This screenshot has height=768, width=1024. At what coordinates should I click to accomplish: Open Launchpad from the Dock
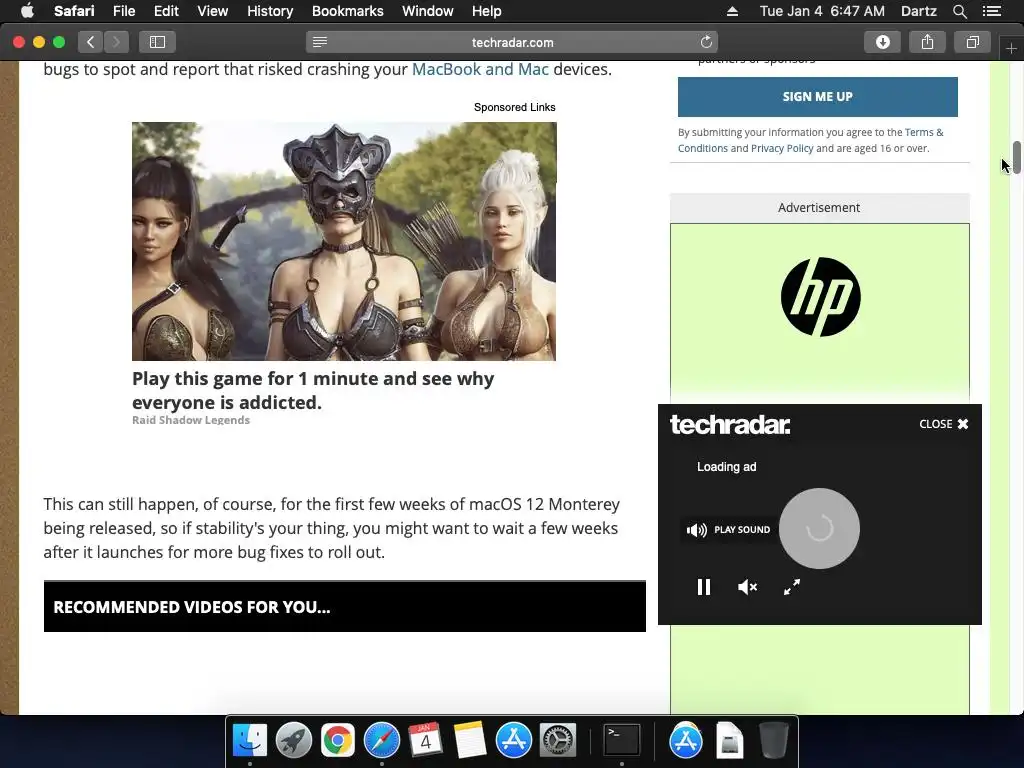294,741
